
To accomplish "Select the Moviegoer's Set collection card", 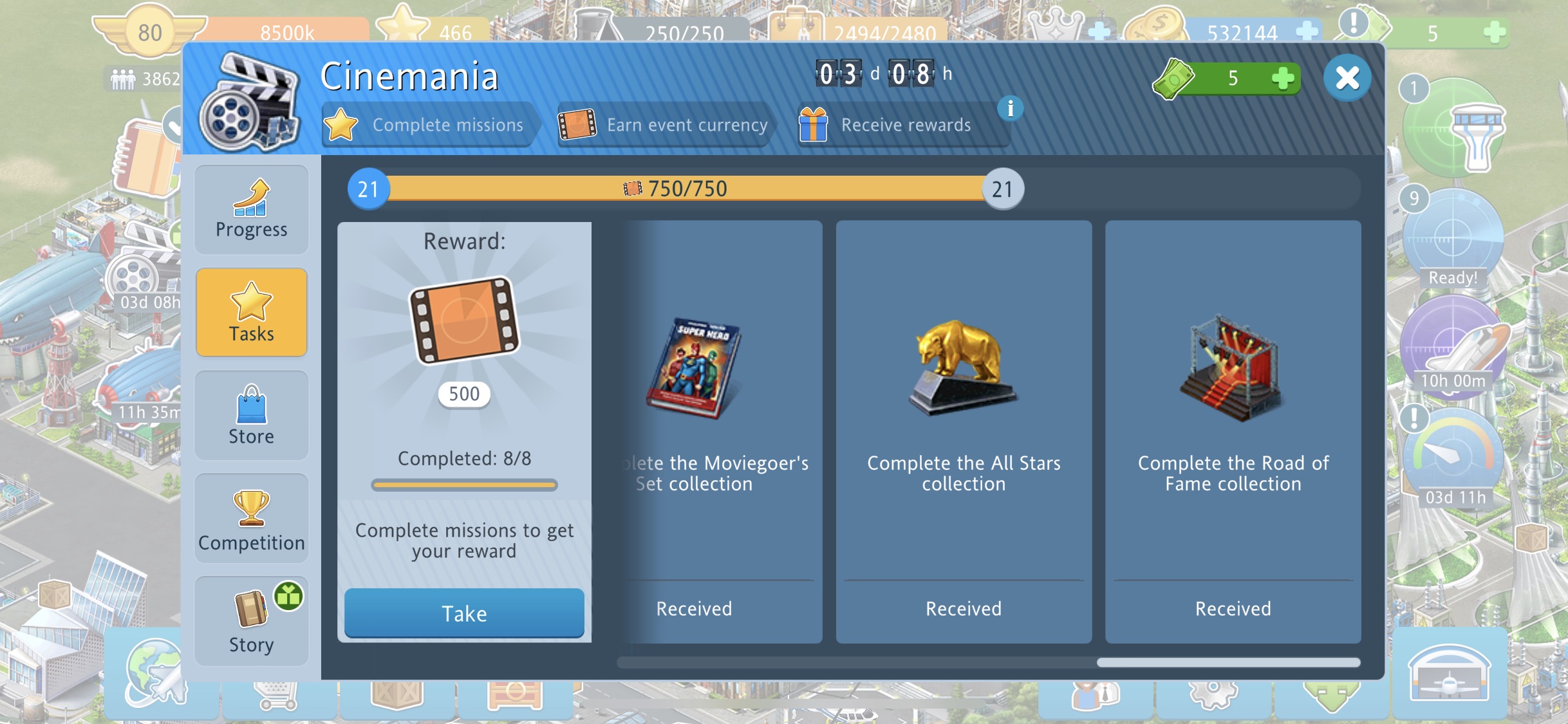I will click(720, 432).
